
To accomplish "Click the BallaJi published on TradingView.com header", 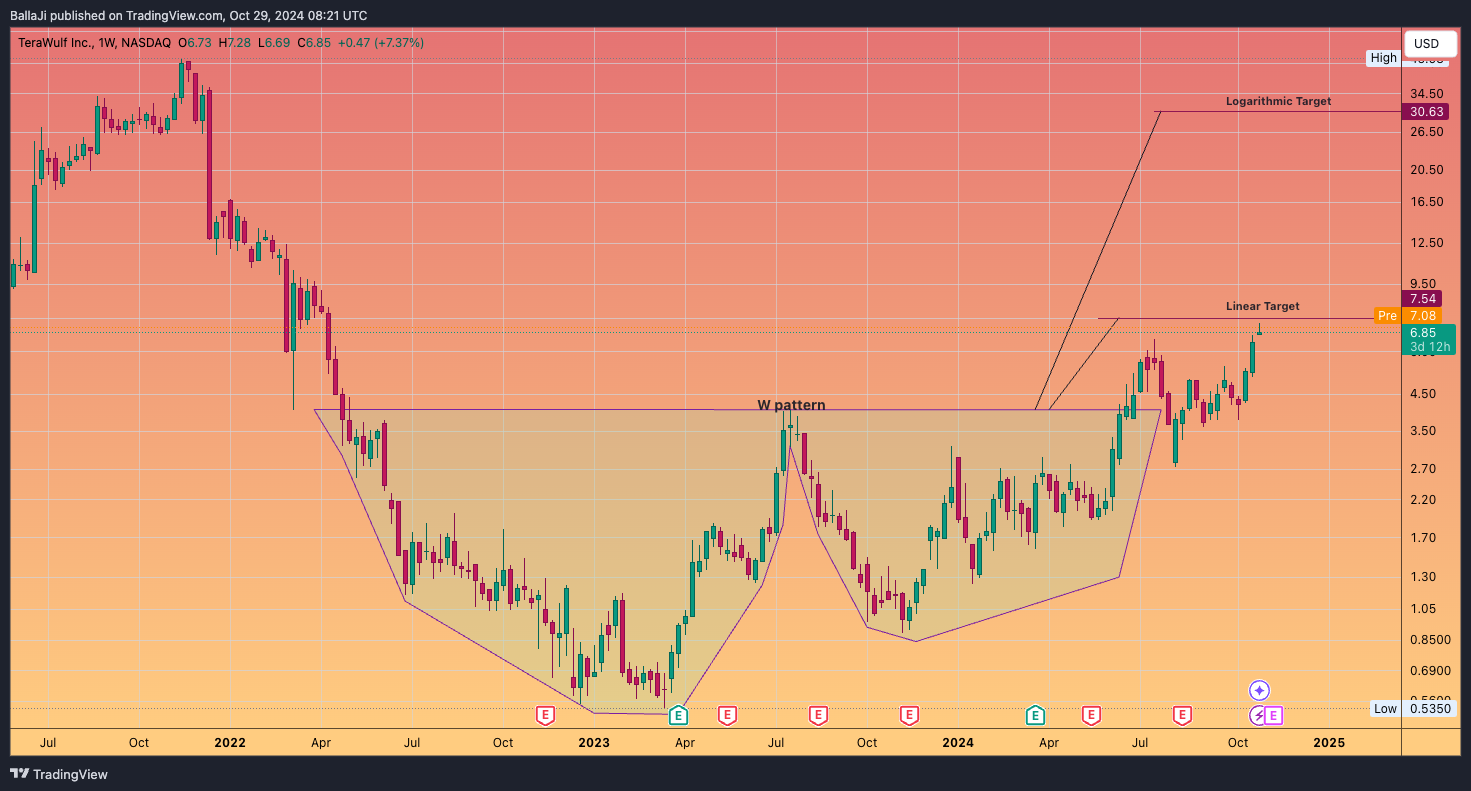I will point(188,15).
